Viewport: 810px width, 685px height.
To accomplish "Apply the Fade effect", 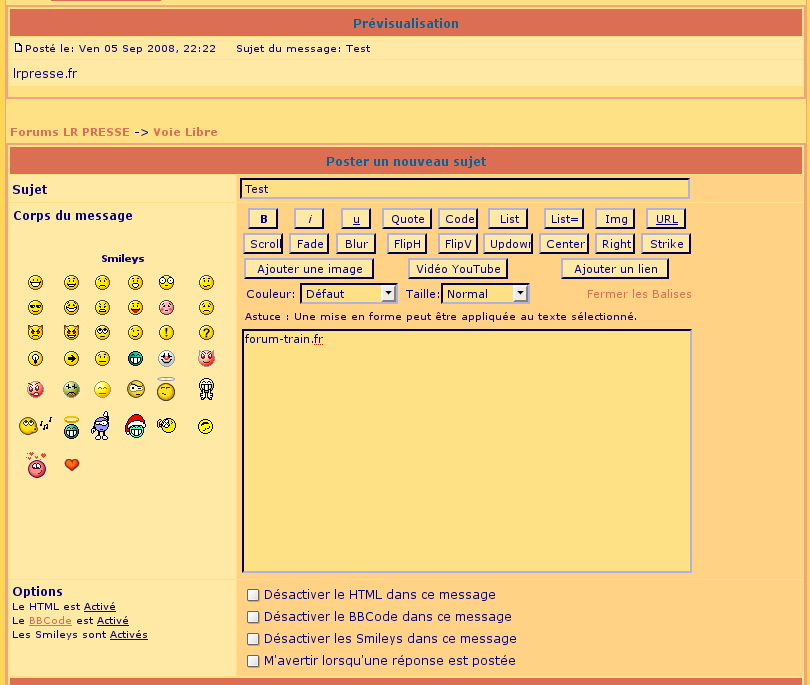I will coord(309,243).
